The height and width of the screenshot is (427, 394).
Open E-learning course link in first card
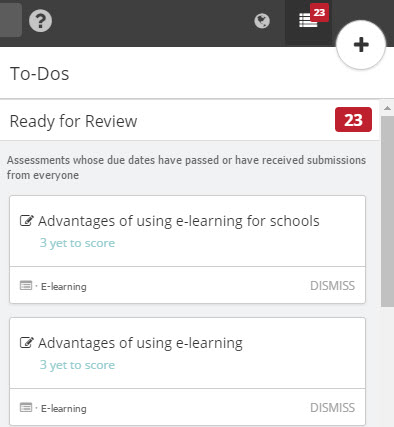[64, 286]
